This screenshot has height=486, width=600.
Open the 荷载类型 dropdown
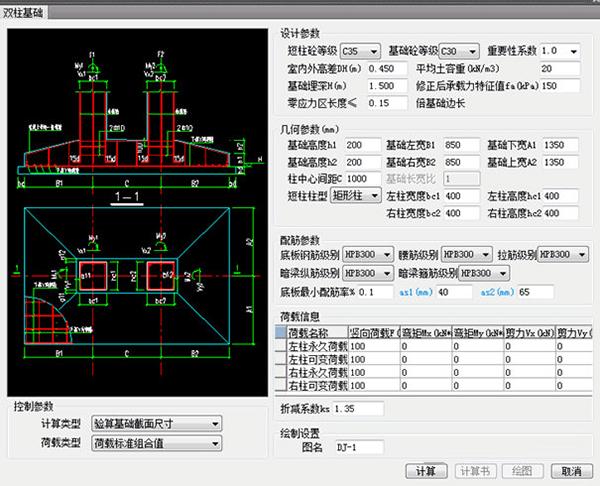pos(157,444)
